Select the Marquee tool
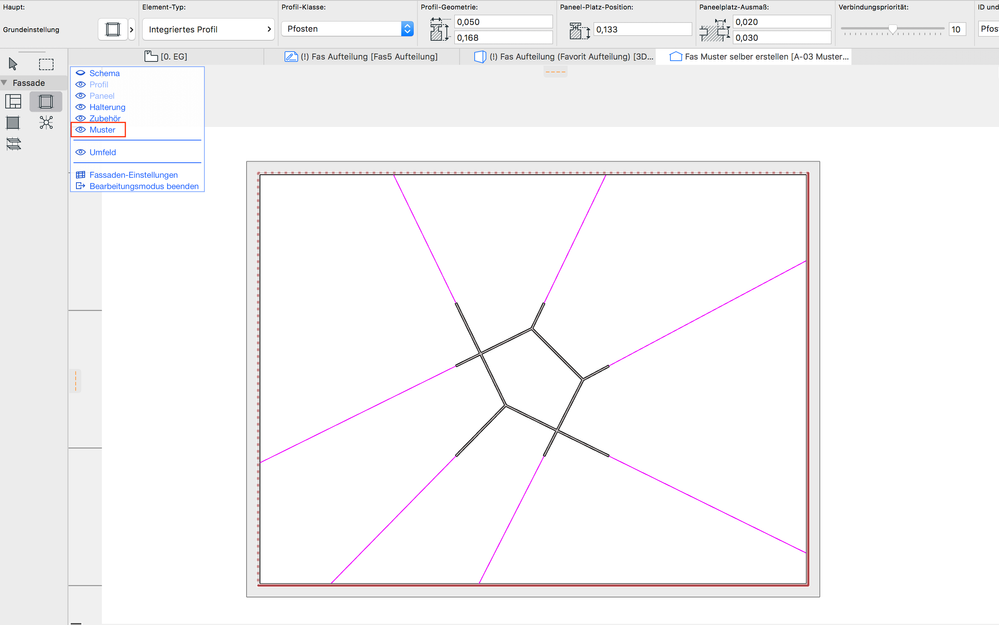Image resolution: width=999 pixels, height=625 pixels. click(x=46, y=64)
